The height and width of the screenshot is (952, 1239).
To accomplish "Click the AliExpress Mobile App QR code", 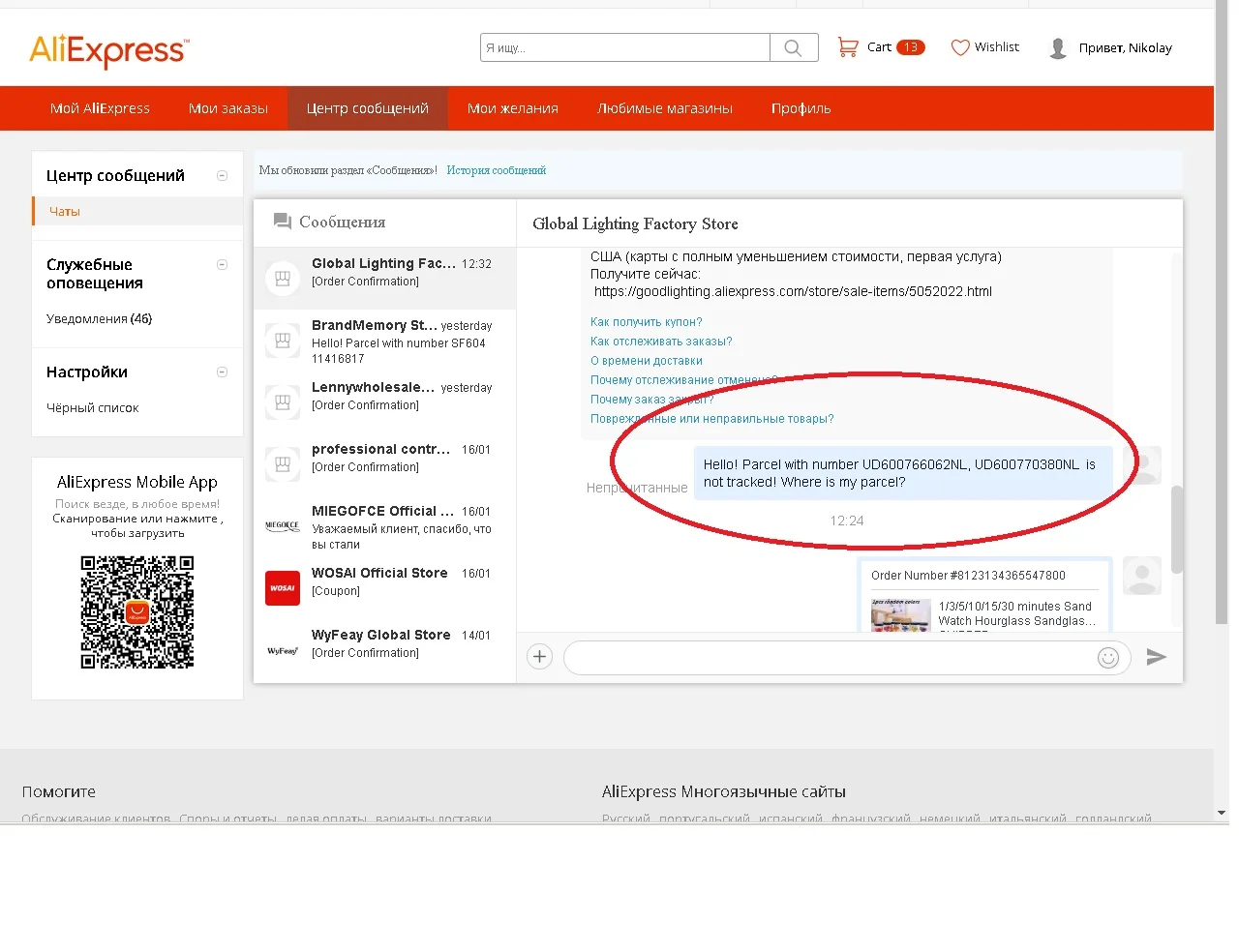I will pos(137,612).
